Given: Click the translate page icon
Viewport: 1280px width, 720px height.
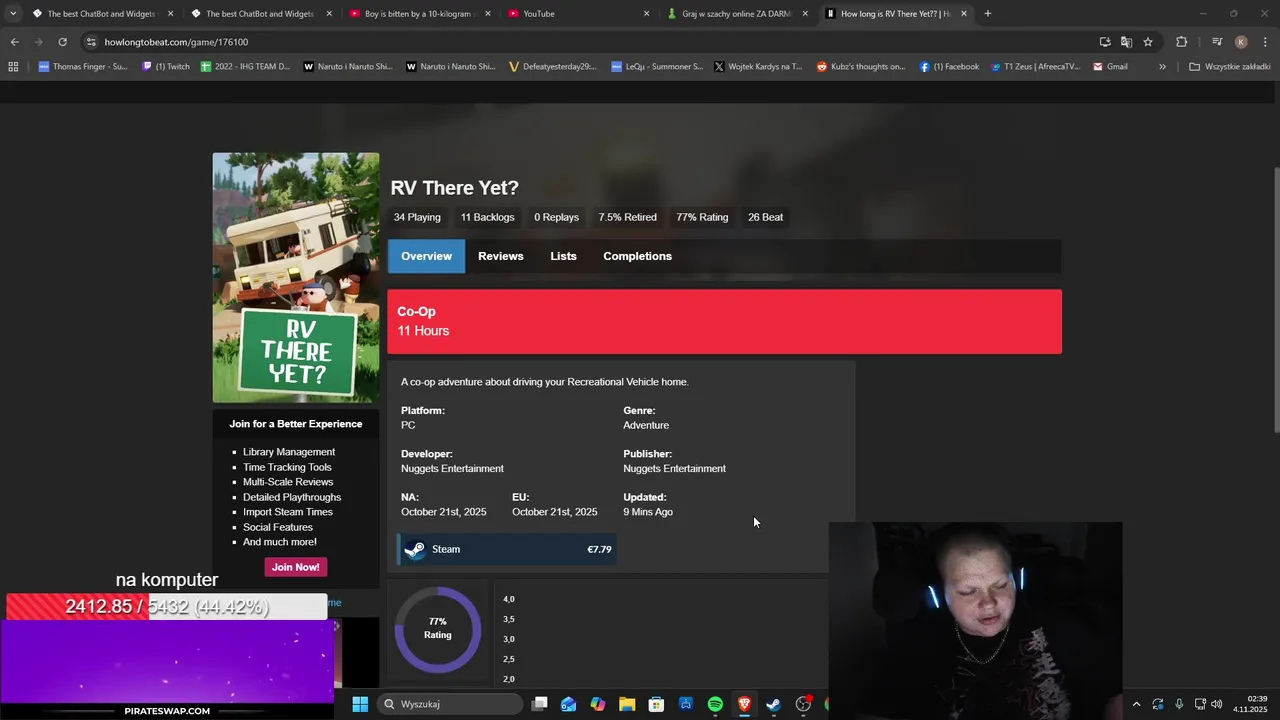Looking at the screenshot, I should (x=1126, y=42).
